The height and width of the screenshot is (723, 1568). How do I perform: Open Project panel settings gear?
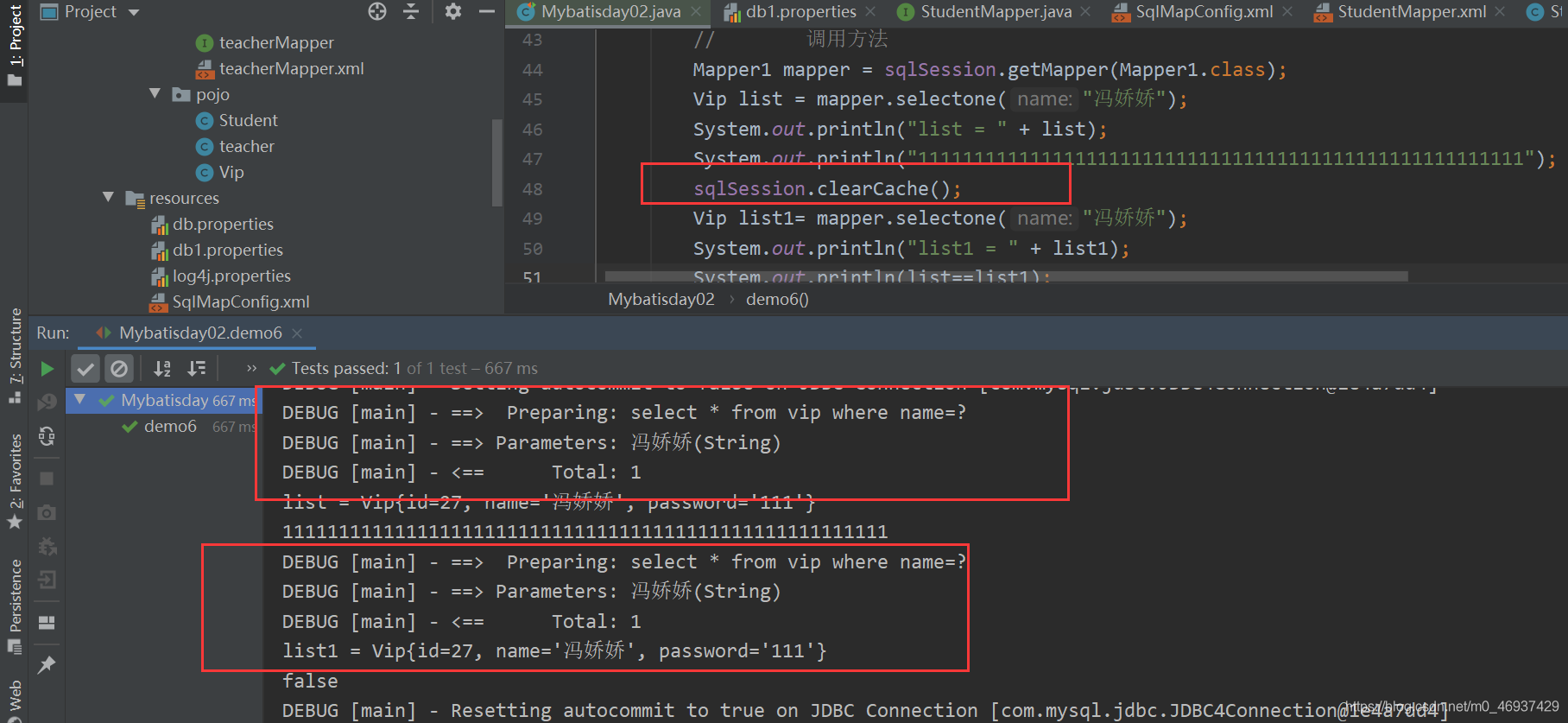pyautogui.click(x=452, y=11)
